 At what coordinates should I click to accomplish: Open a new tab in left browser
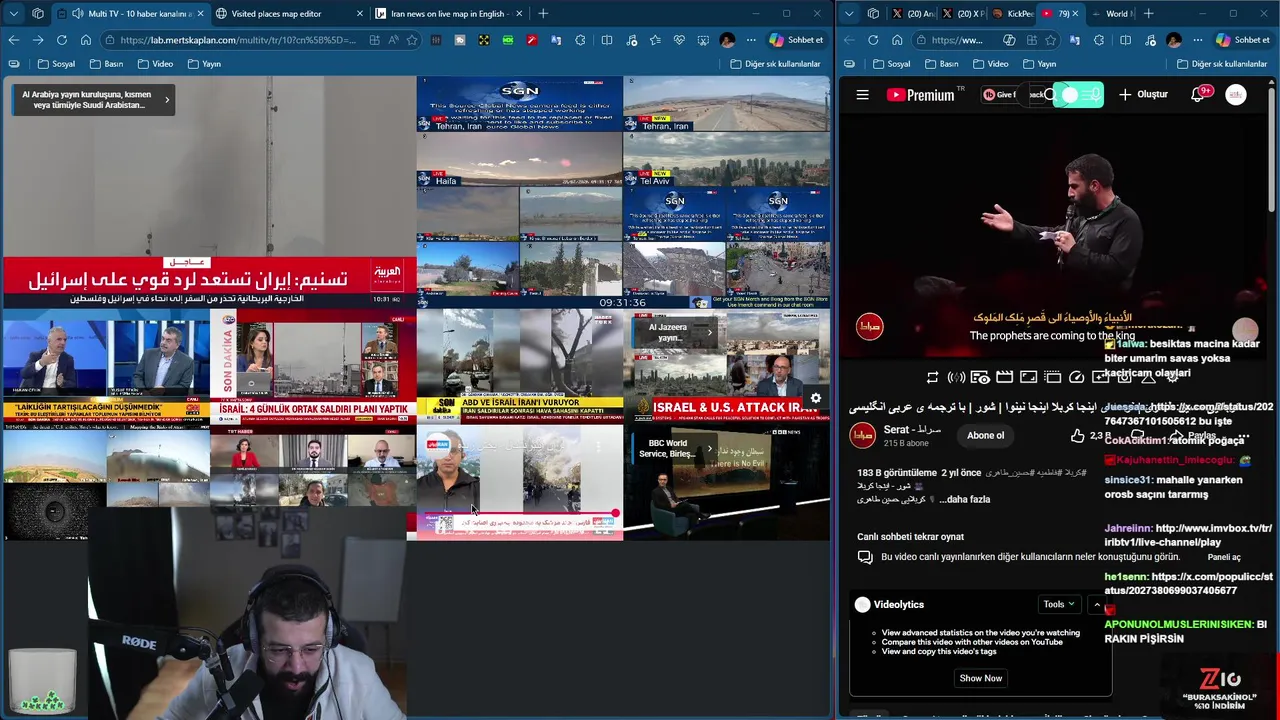[543, 14]
